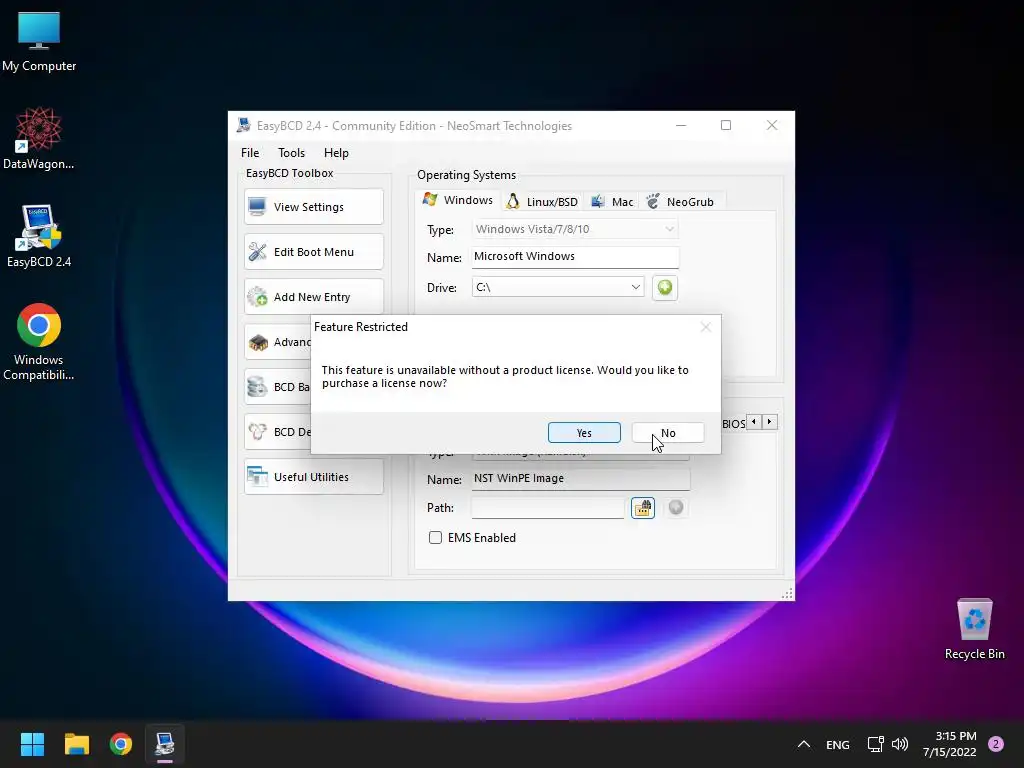Click the ENG language indicator

coord(838,744)
